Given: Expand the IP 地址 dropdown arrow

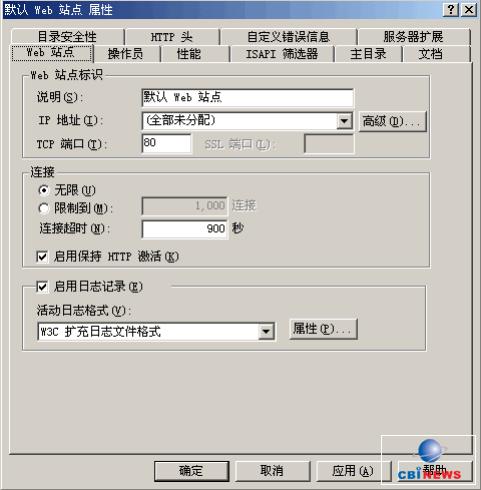Looking at the screenshot, I should (x=344, y=121).
